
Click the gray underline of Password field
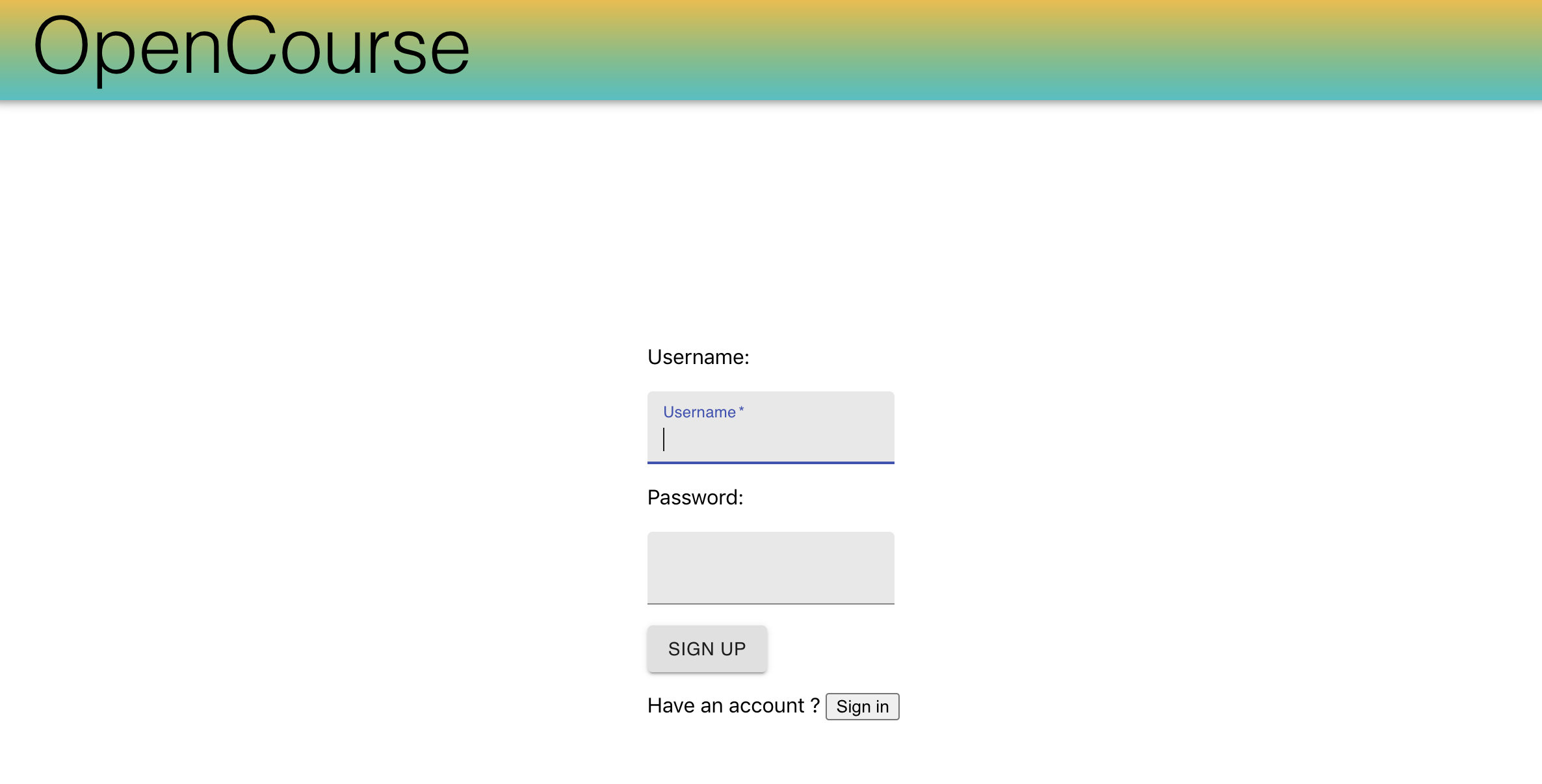(x=770, y=603)
